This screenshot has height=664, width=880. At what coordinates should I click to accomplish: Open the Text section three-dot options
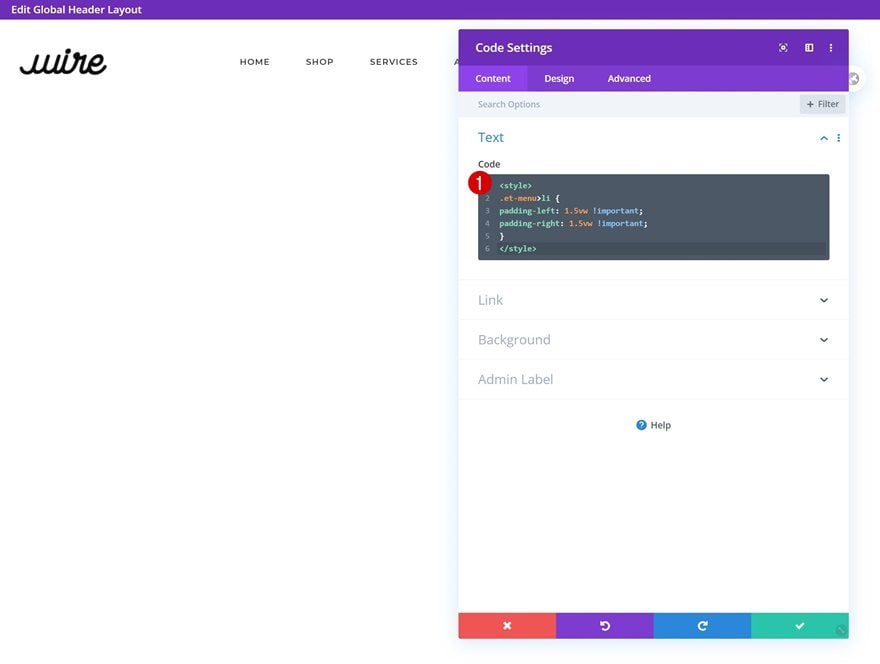[838, 138]
